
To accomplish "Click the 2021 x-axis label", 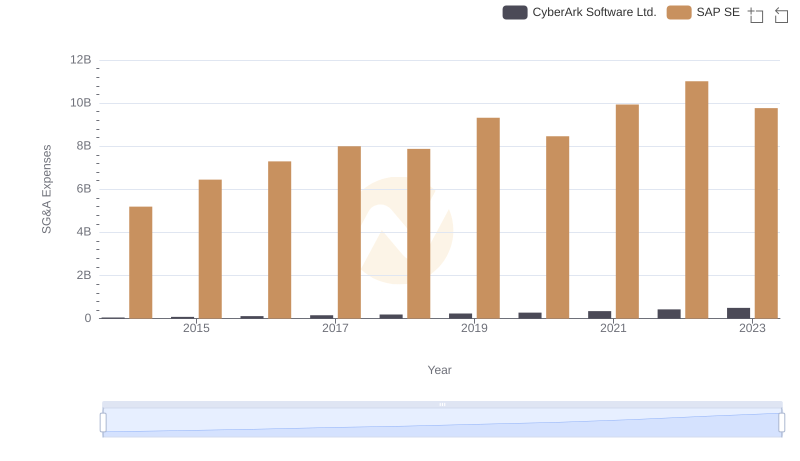I will 613,328.
